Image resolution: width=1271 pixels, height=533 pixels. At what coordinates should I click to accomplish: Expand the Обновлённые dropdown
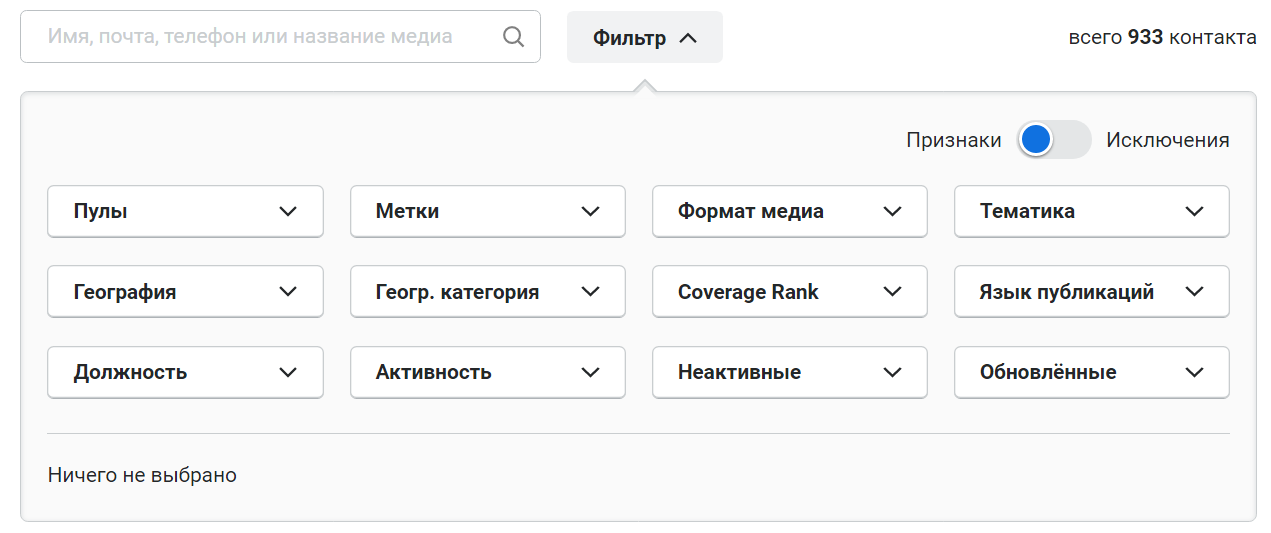coord(1091,372)
